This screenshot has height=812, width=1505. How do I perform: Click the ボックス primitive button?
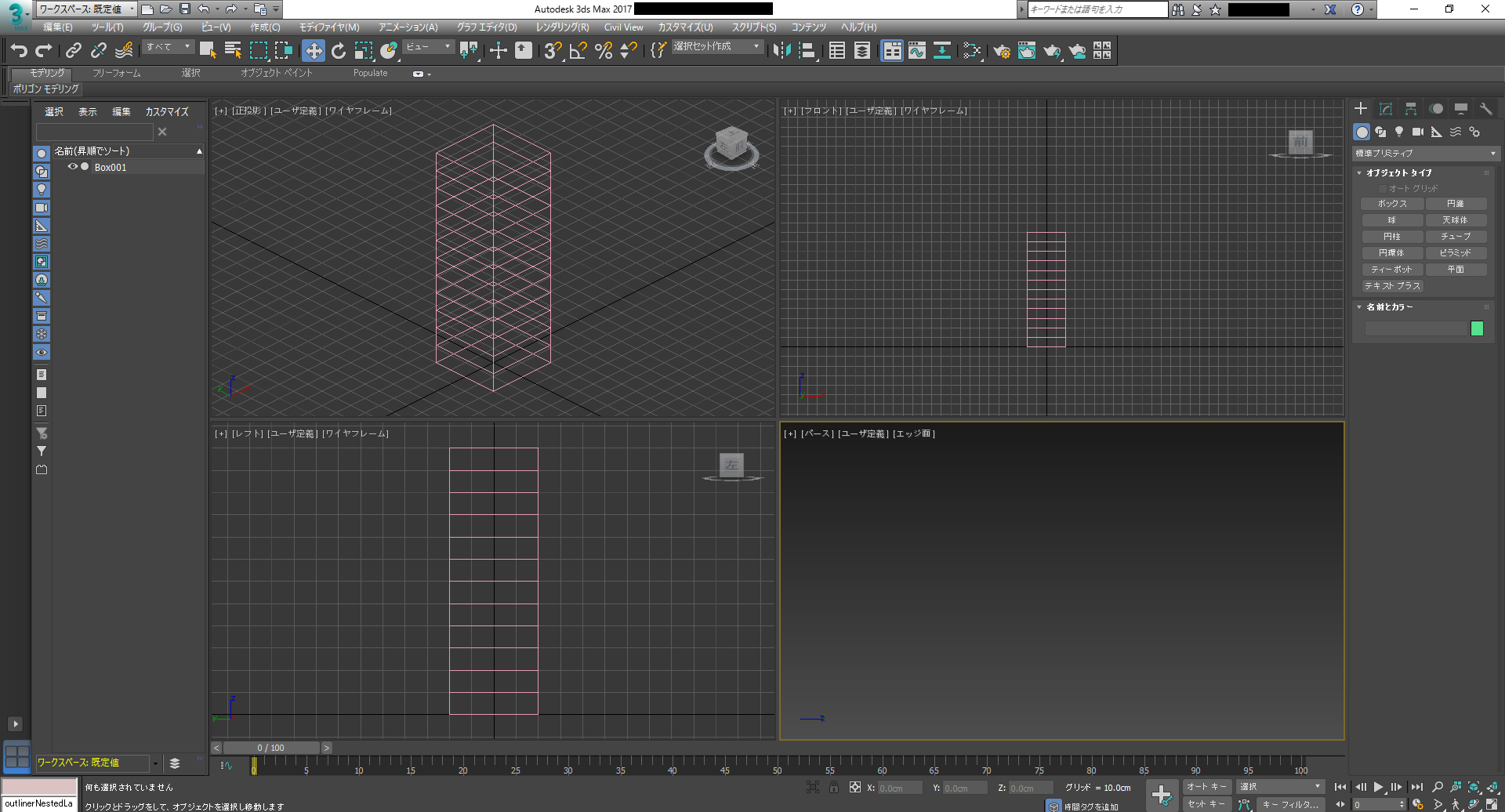click(1391, 204)
